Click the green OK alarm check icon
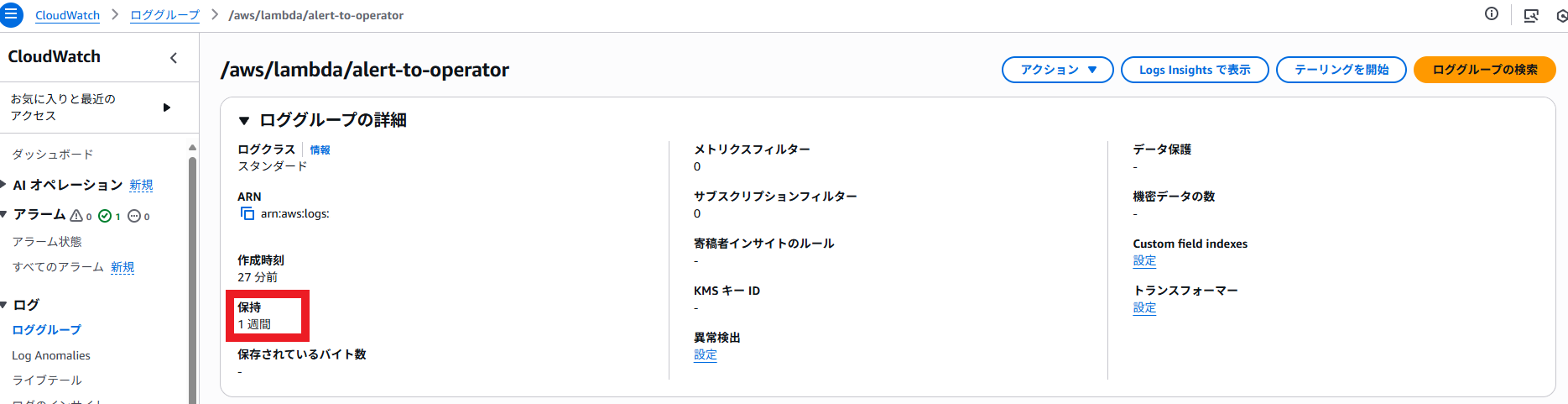Image resolution: width=1568 pixels, height=404 pixels. [x=105, y=216]
